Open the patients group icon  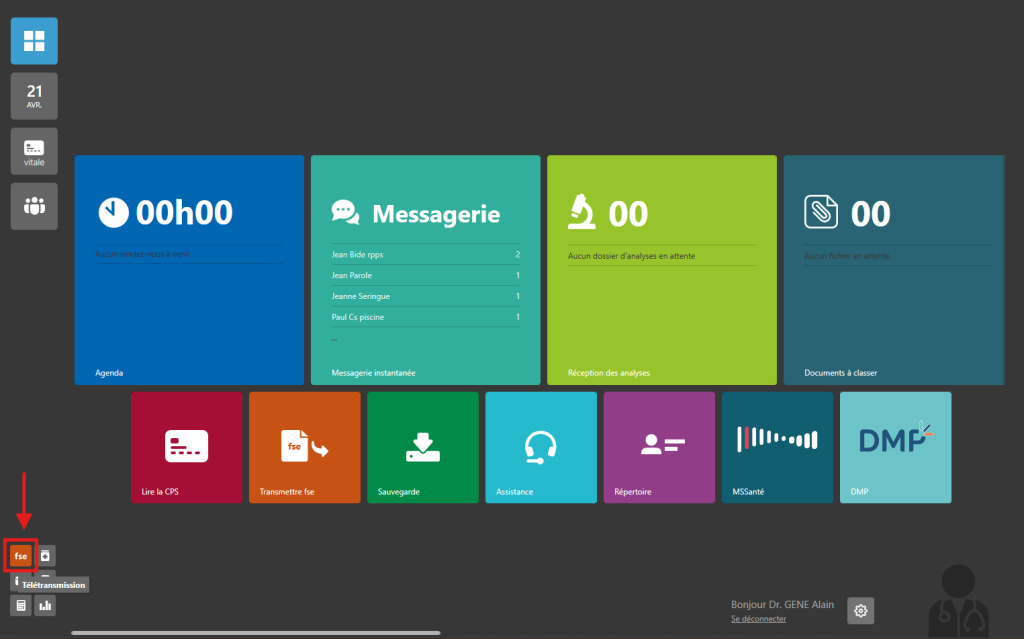34,206
